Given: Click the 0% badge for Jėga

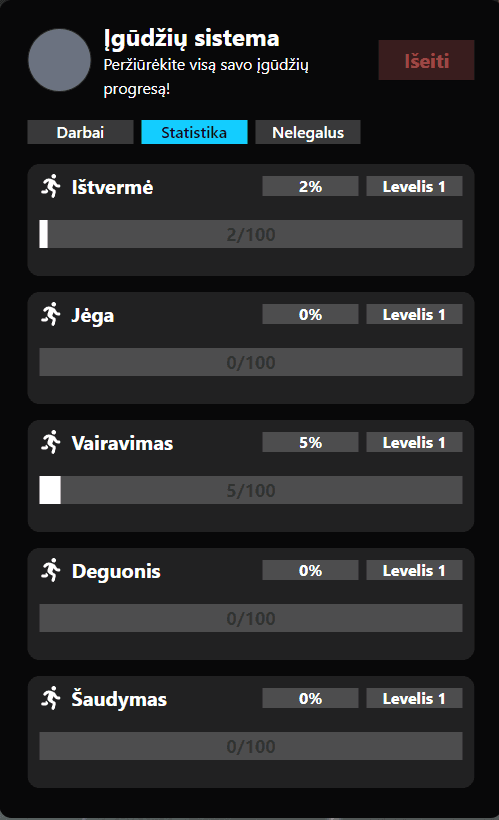Looking at the screenshot, I should 310,314.
